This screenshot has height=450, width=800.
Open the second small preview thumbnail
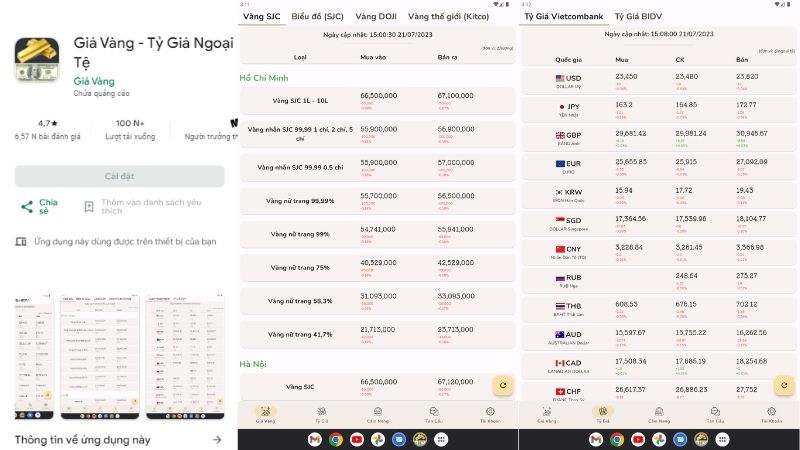coord(100,357)
